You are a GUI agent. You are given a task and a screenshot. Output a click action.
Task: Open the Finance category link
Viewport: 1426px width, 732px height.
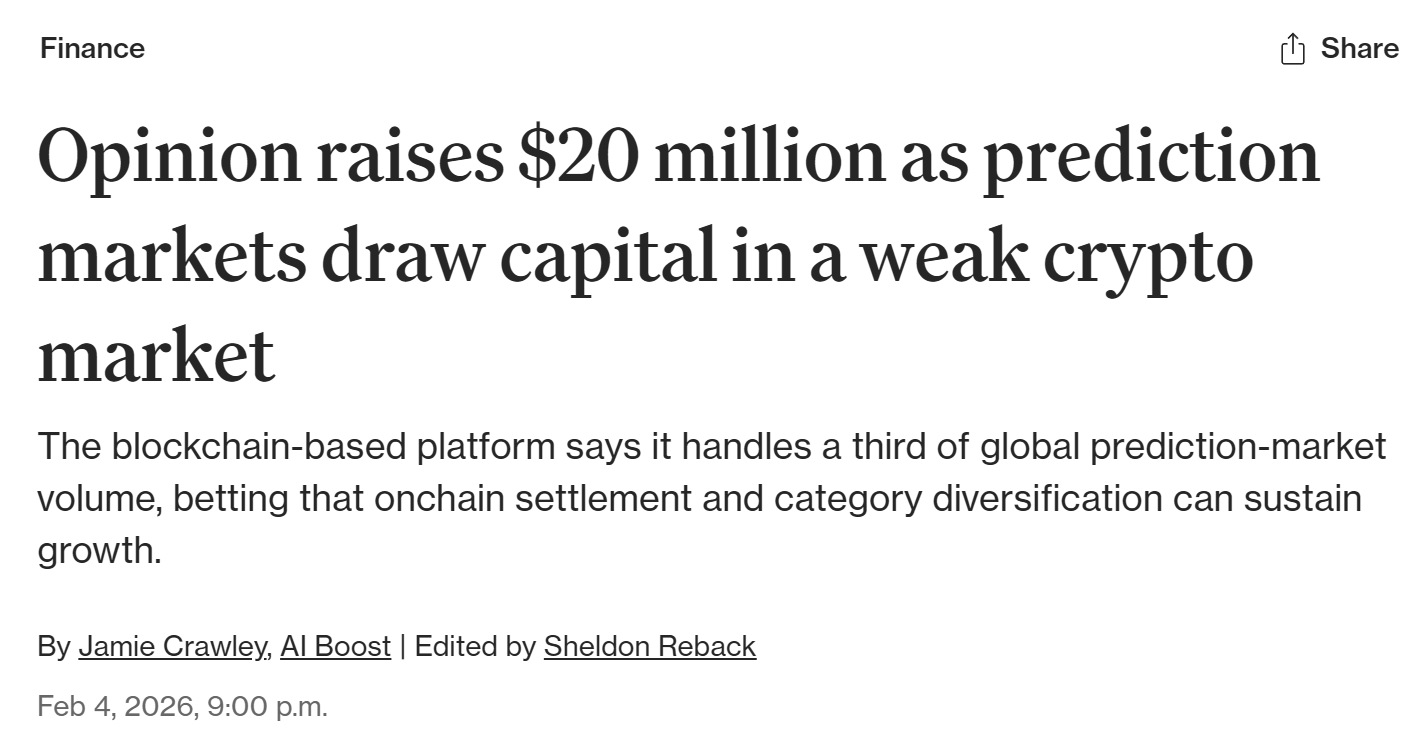point(92,48)
